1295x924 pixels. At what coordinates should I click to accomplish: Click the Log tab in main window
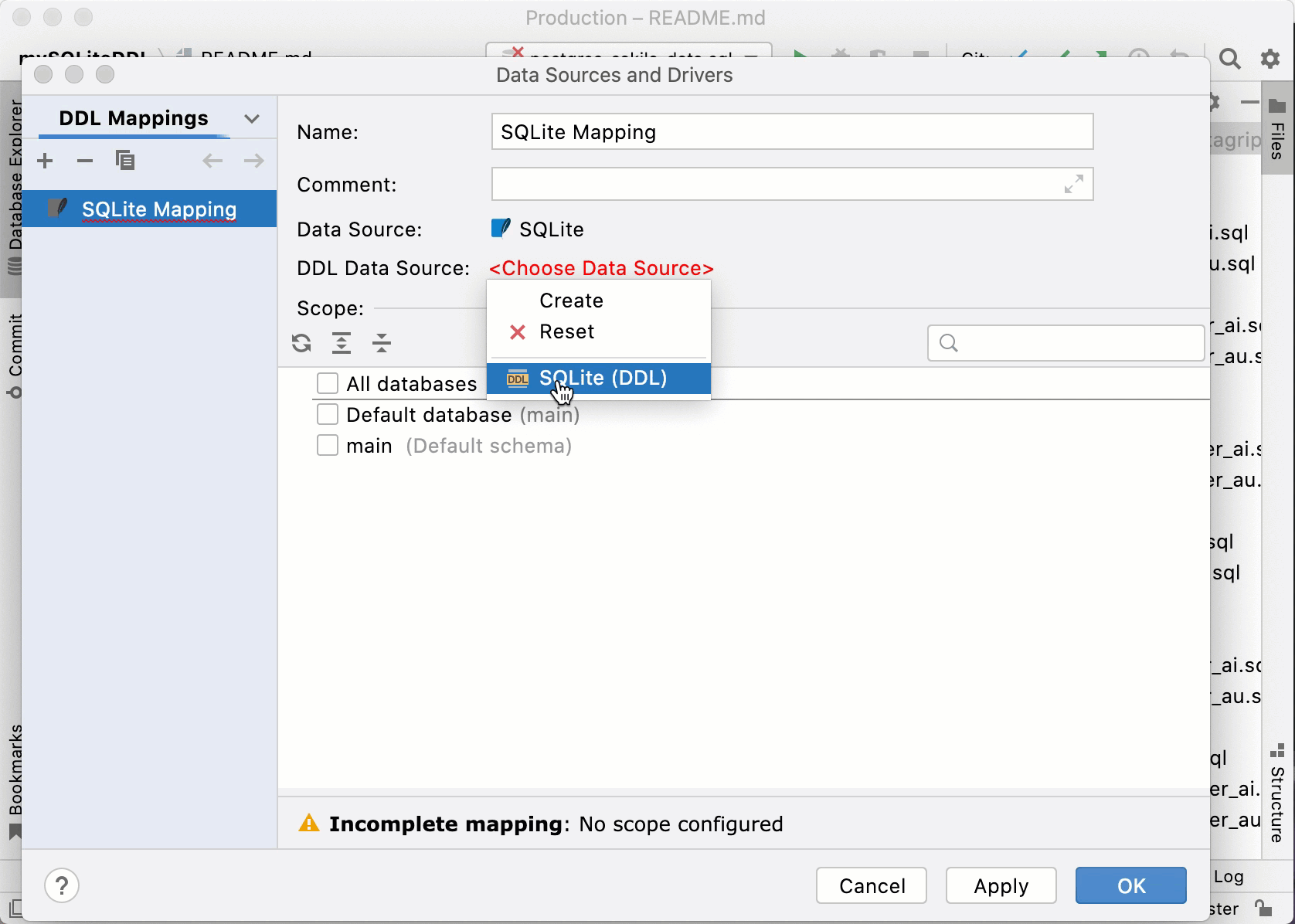coord(1229,876)
